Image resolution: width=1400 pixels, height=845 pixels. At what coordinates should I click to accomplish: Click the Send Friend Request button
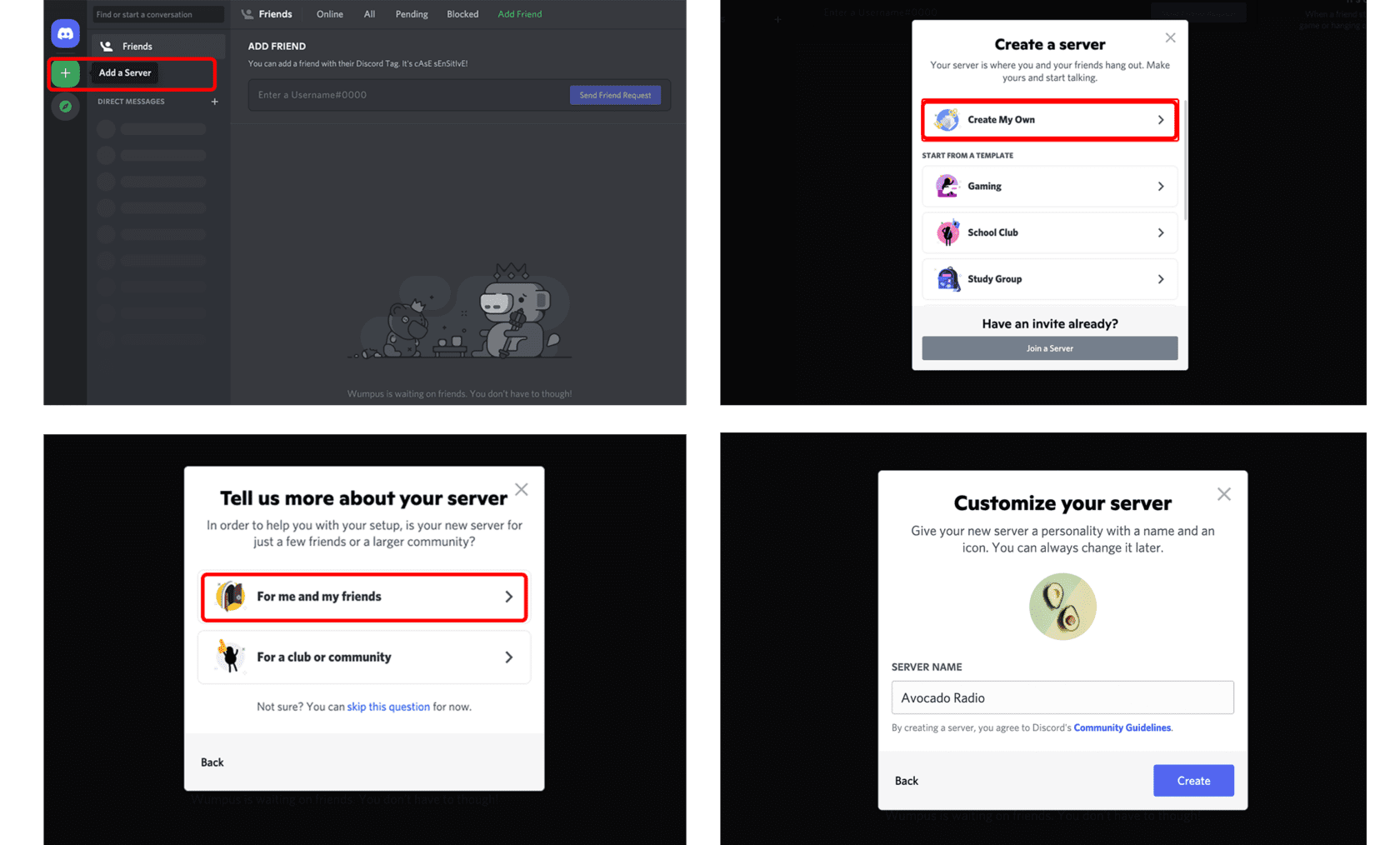point(615,94)
